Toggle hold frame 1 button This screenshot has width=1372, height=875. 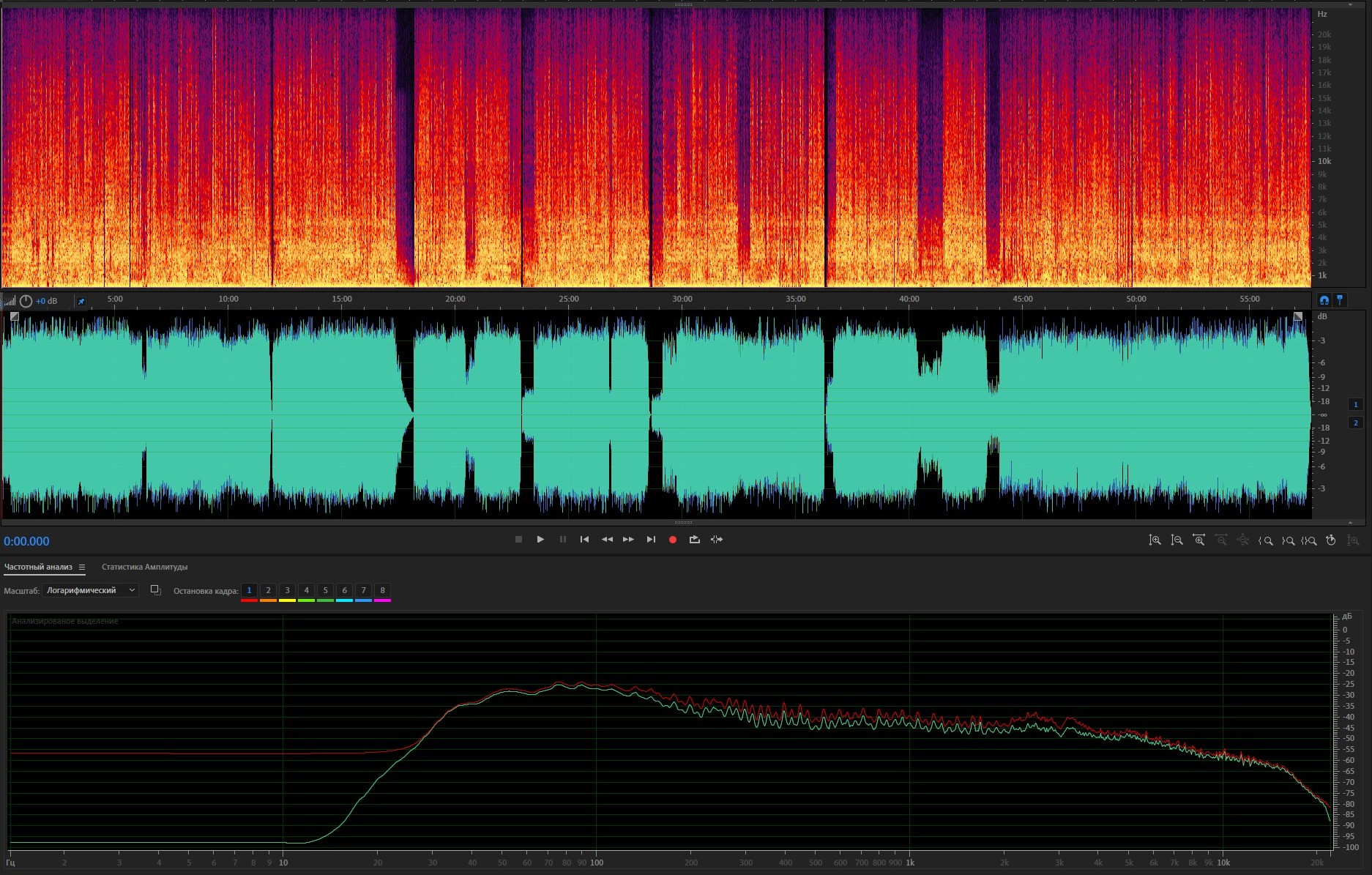(x=249, y=590)
